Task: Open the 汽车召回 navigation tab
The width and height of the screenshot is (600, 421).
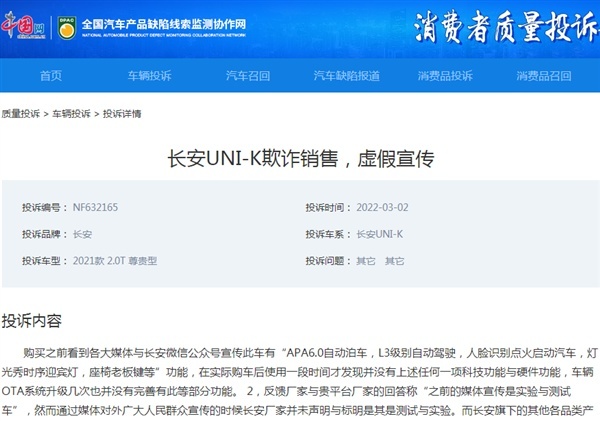Action: point(248,75)
